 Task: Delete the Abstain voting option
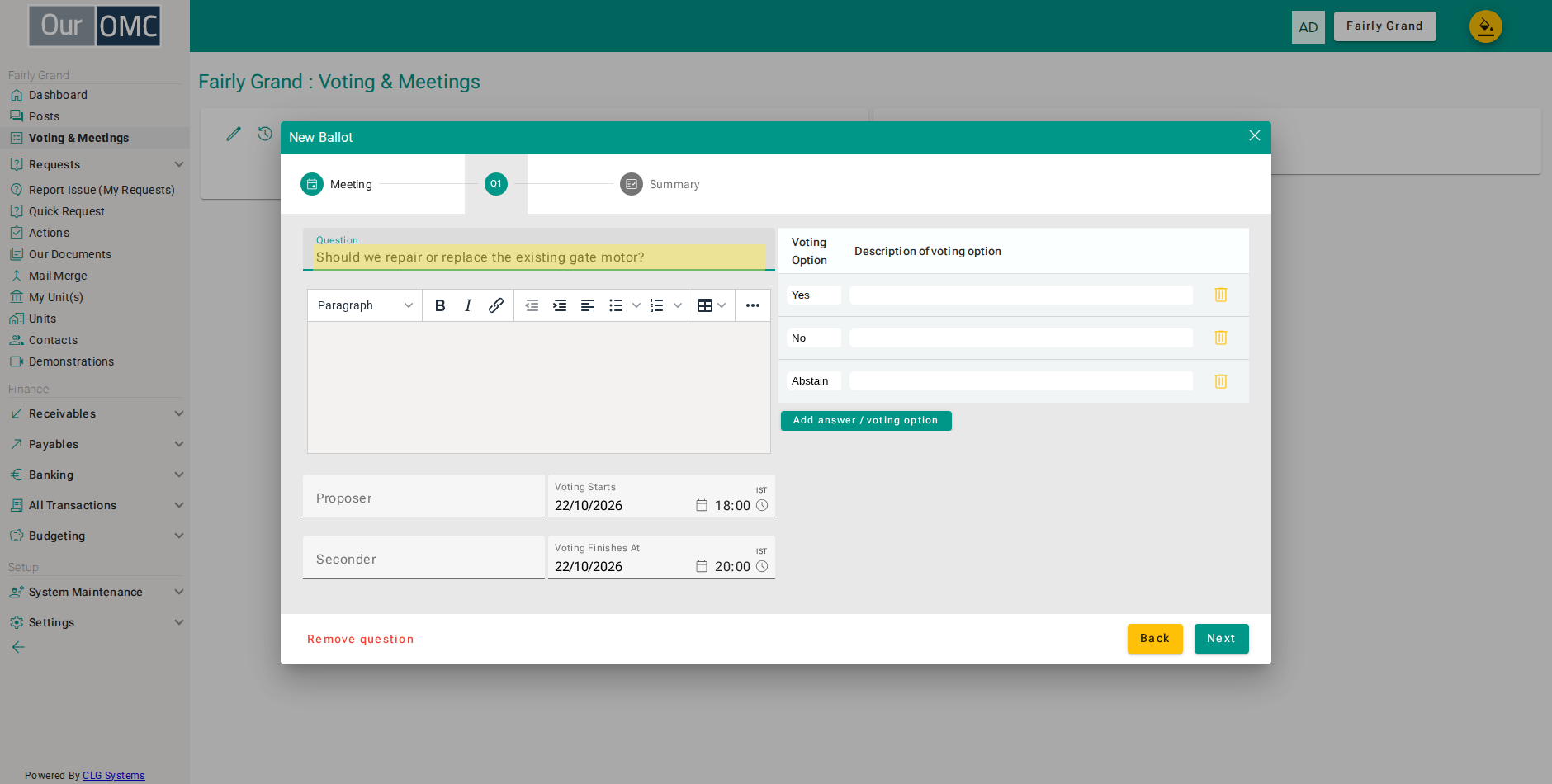coord(1221,381)
